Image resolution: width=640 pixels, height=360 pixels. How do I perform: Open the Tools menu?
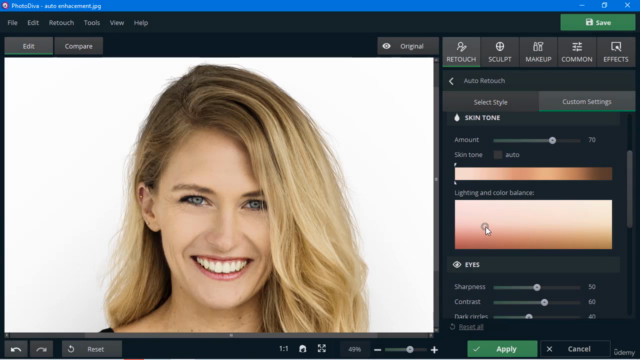pos(92,23)
